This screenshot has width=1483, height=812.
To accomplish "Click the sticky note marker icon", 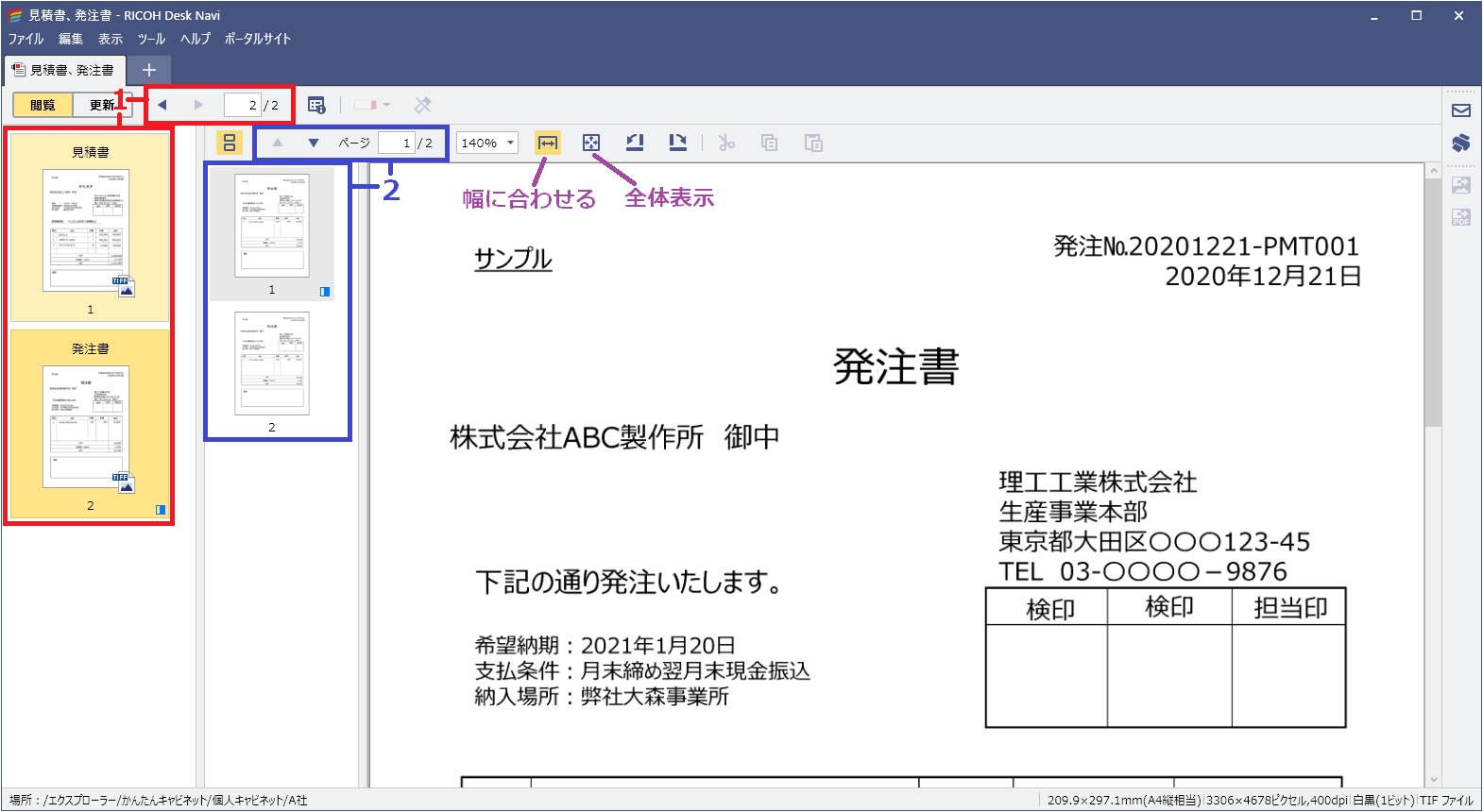I will tap(366, 105).
